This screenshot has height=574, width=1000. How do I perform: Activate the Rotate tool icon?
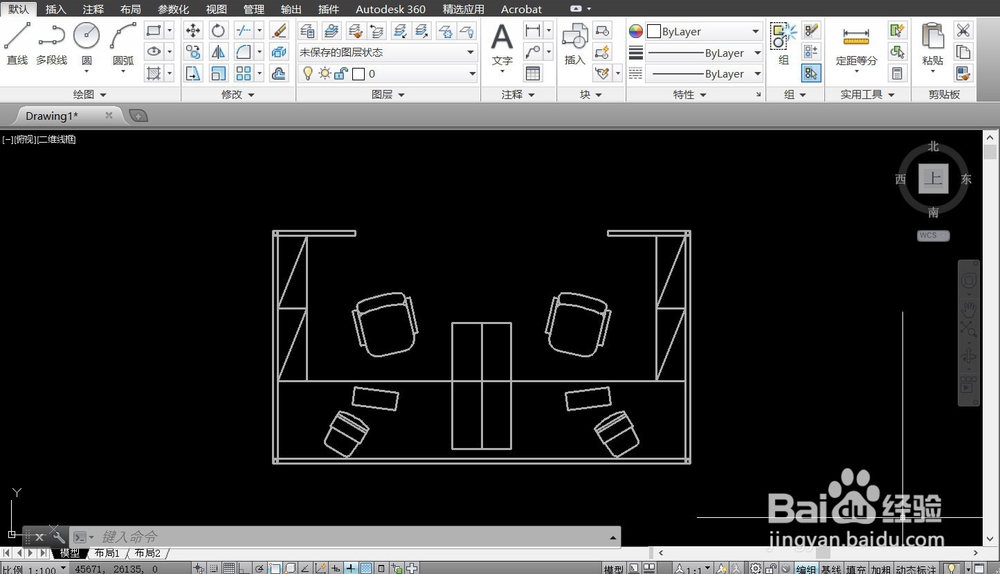click(x=218, y=30)
